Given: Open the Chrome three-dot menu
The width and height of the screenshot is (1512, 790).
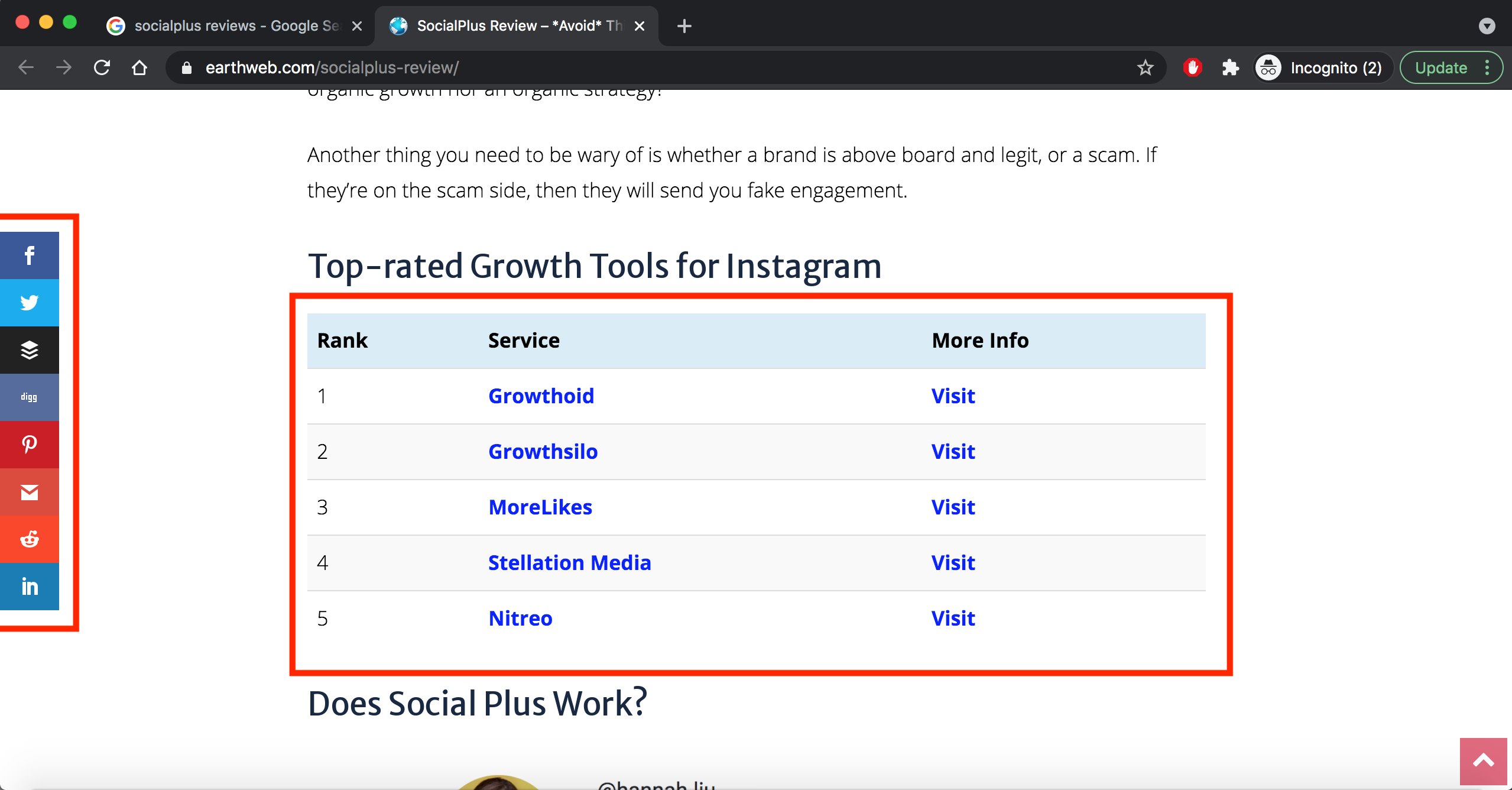Looking at the screenshot, I should click(x=1487, y=68).
